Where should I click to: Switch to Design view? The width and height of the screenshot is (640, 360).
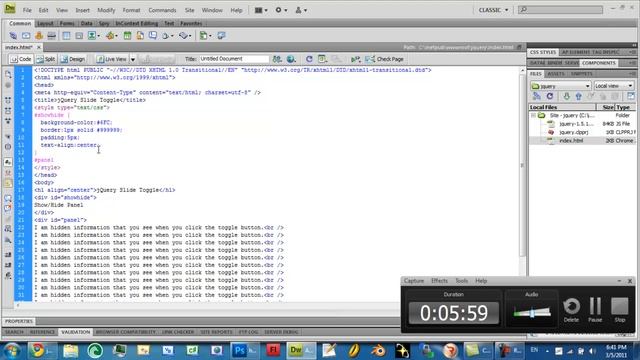[73, 59]
